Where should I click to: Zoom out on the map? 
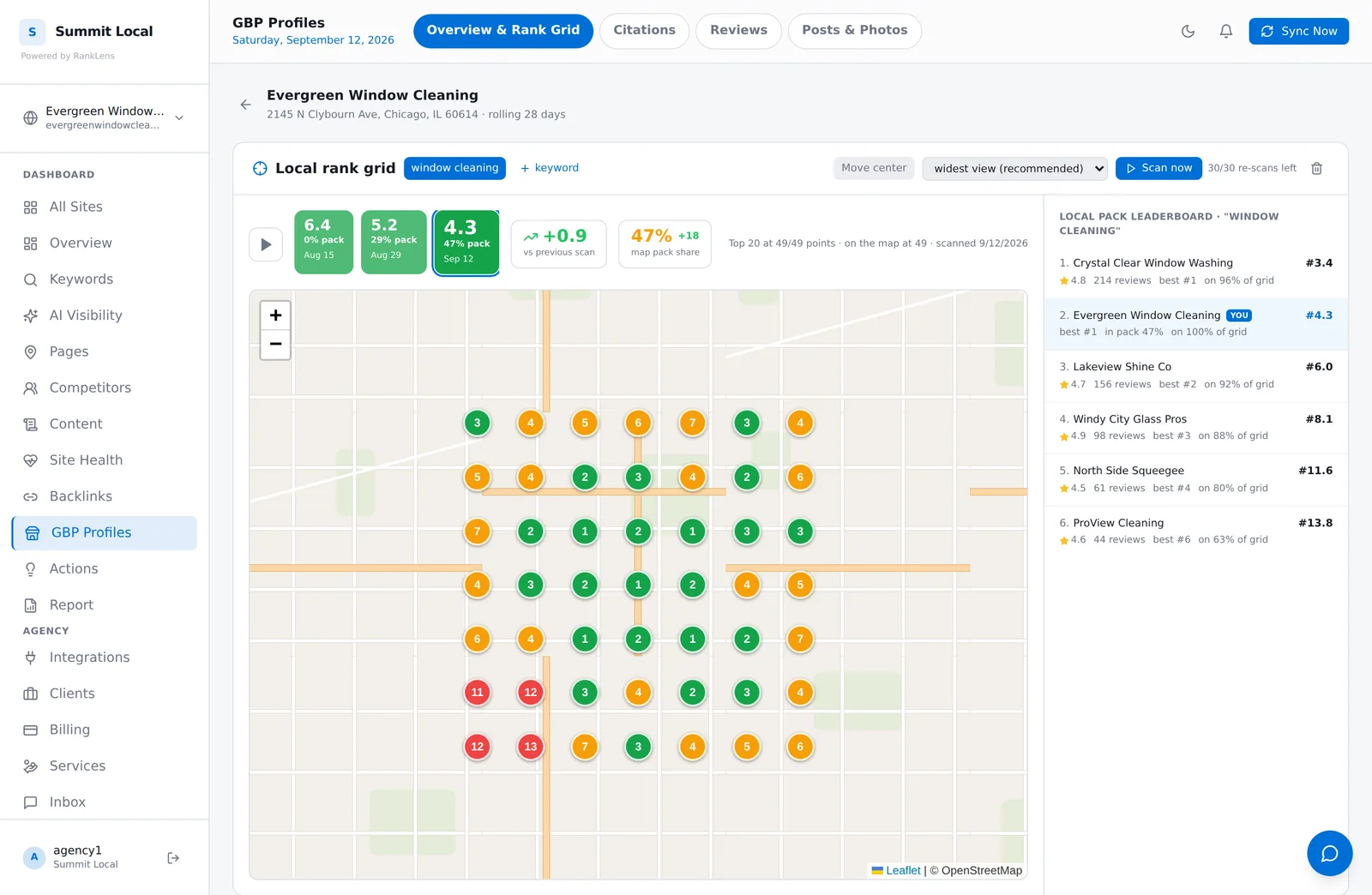point(275,345)
